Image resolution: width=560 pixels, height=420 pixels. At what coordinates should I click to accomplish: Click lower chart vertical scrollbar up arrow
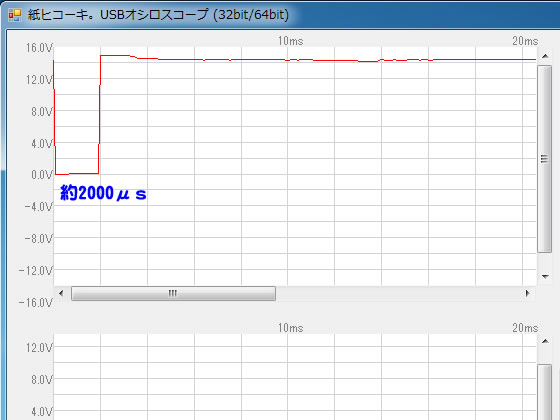[x=545, y=341]
